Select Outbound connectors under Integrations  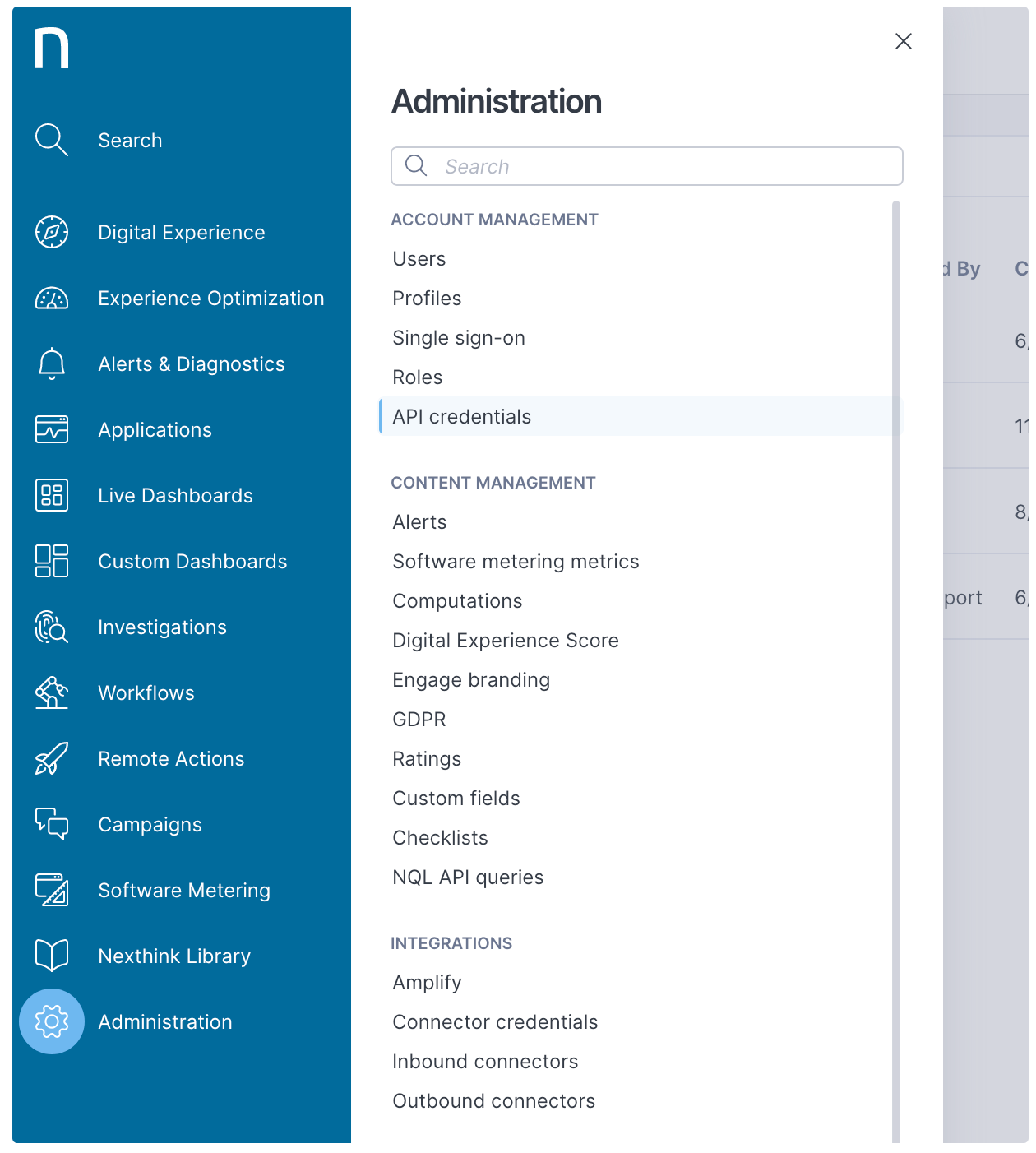(493, 1101)
